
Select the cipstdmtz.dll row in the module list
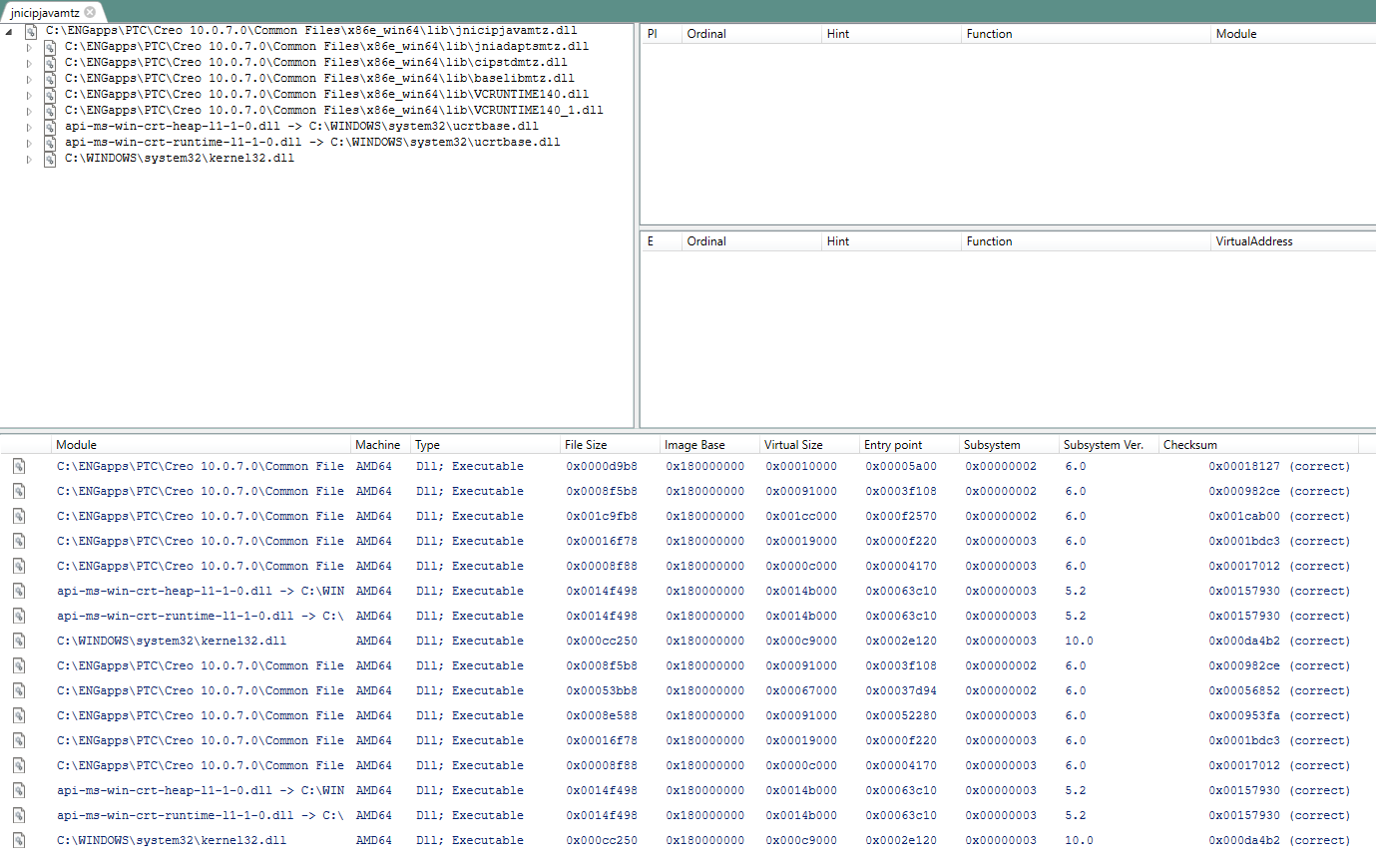click(200, 516)
